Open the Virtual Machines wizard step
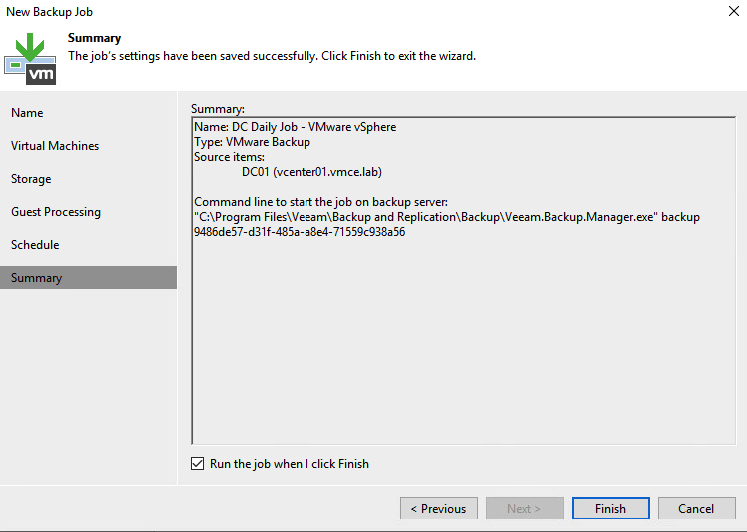747x532 pixels. click(55, 146)
